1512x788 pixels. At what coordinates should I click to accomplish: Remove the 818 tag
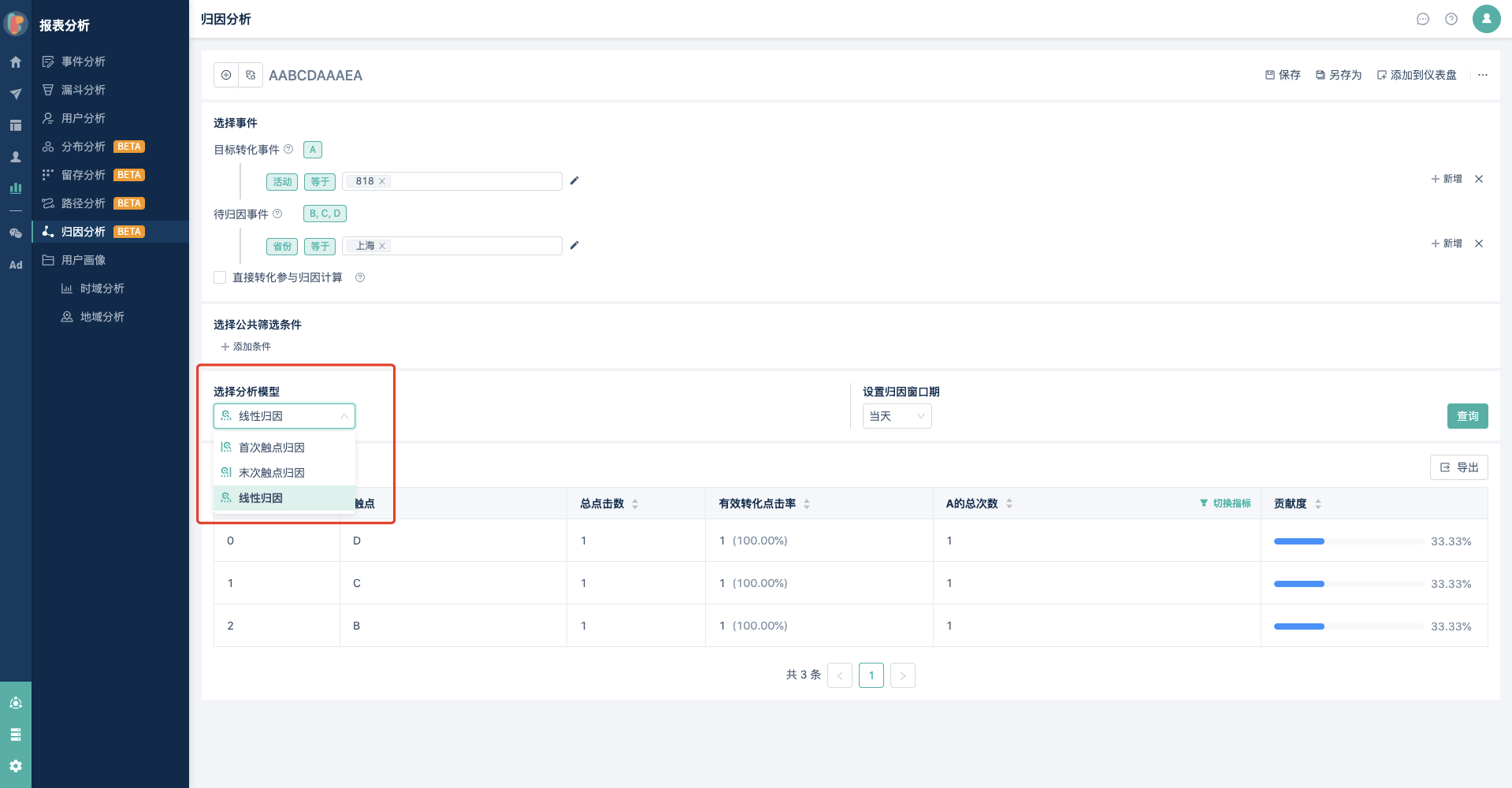(382, 181)
